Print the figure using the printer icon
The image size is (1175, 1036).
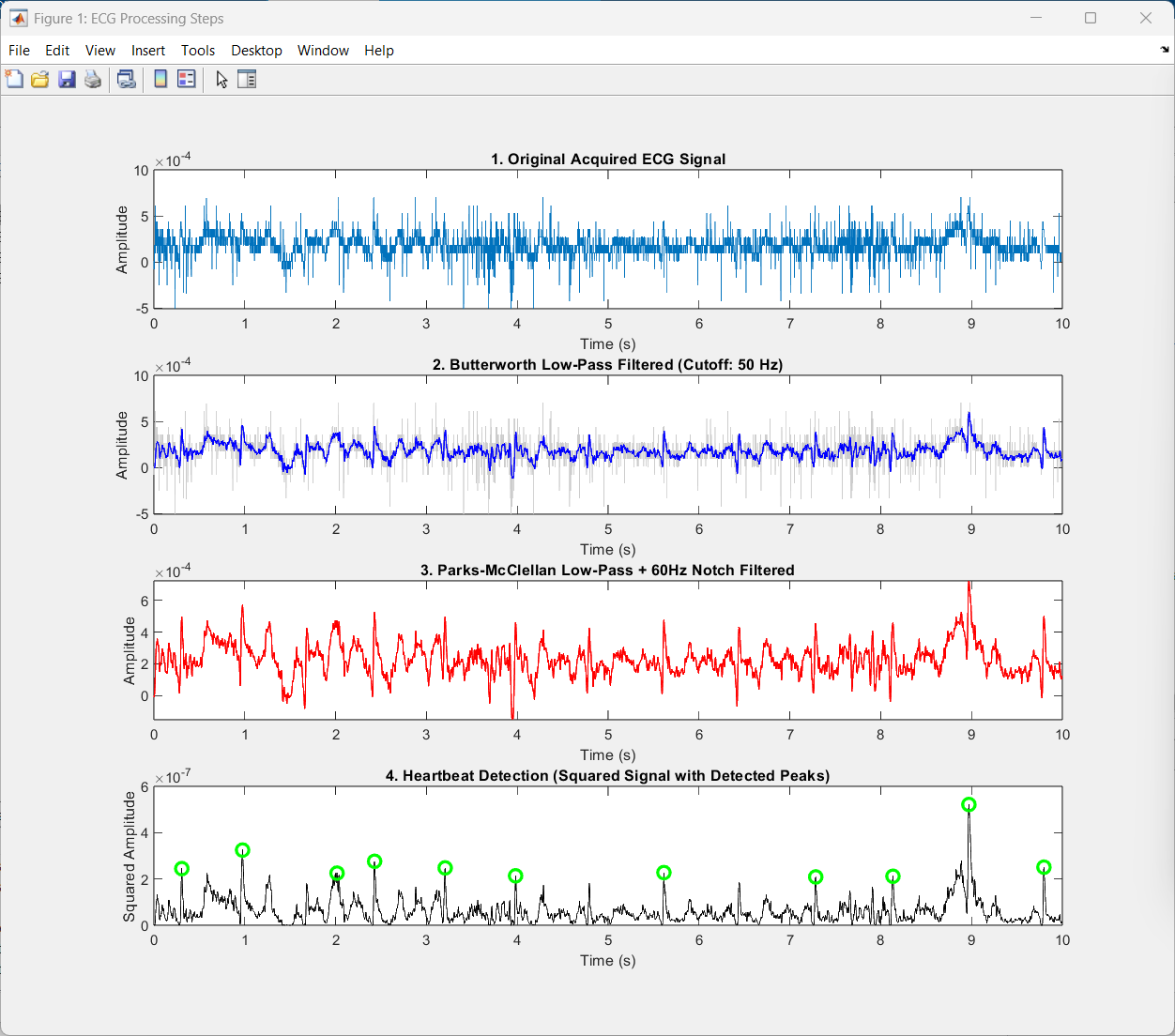coord(93,79)
